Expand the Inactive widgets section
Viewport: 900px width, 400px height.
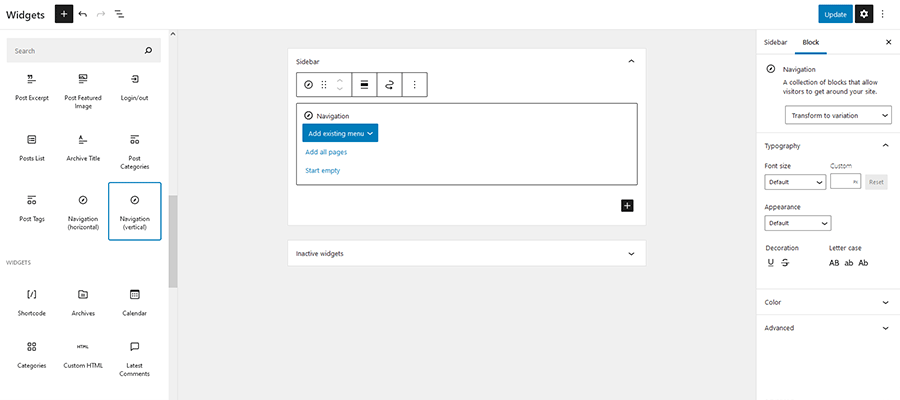(466, 254)
